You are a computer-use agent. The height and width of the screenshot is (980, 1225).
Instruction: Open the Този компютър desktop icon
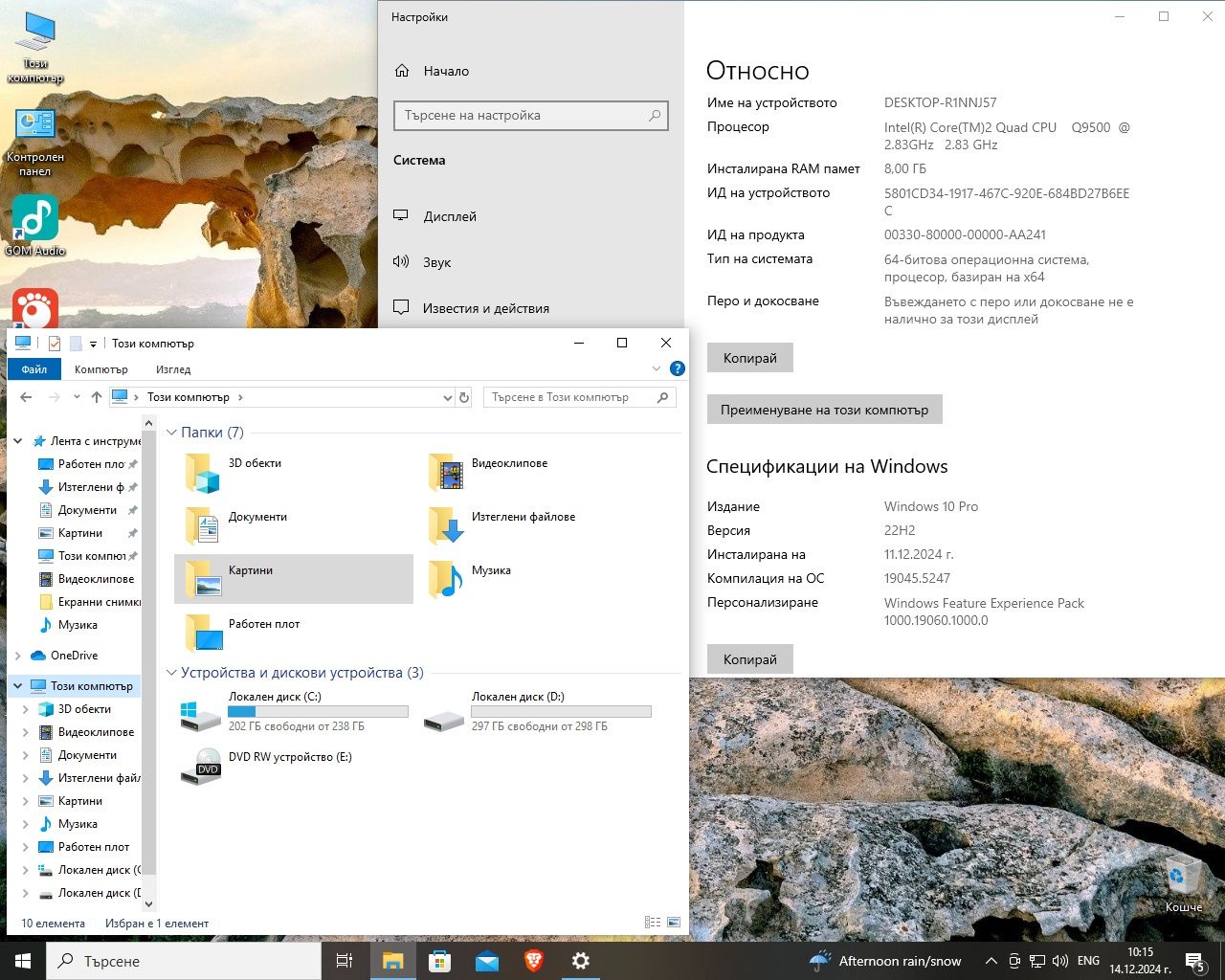[x=35, y=48]
